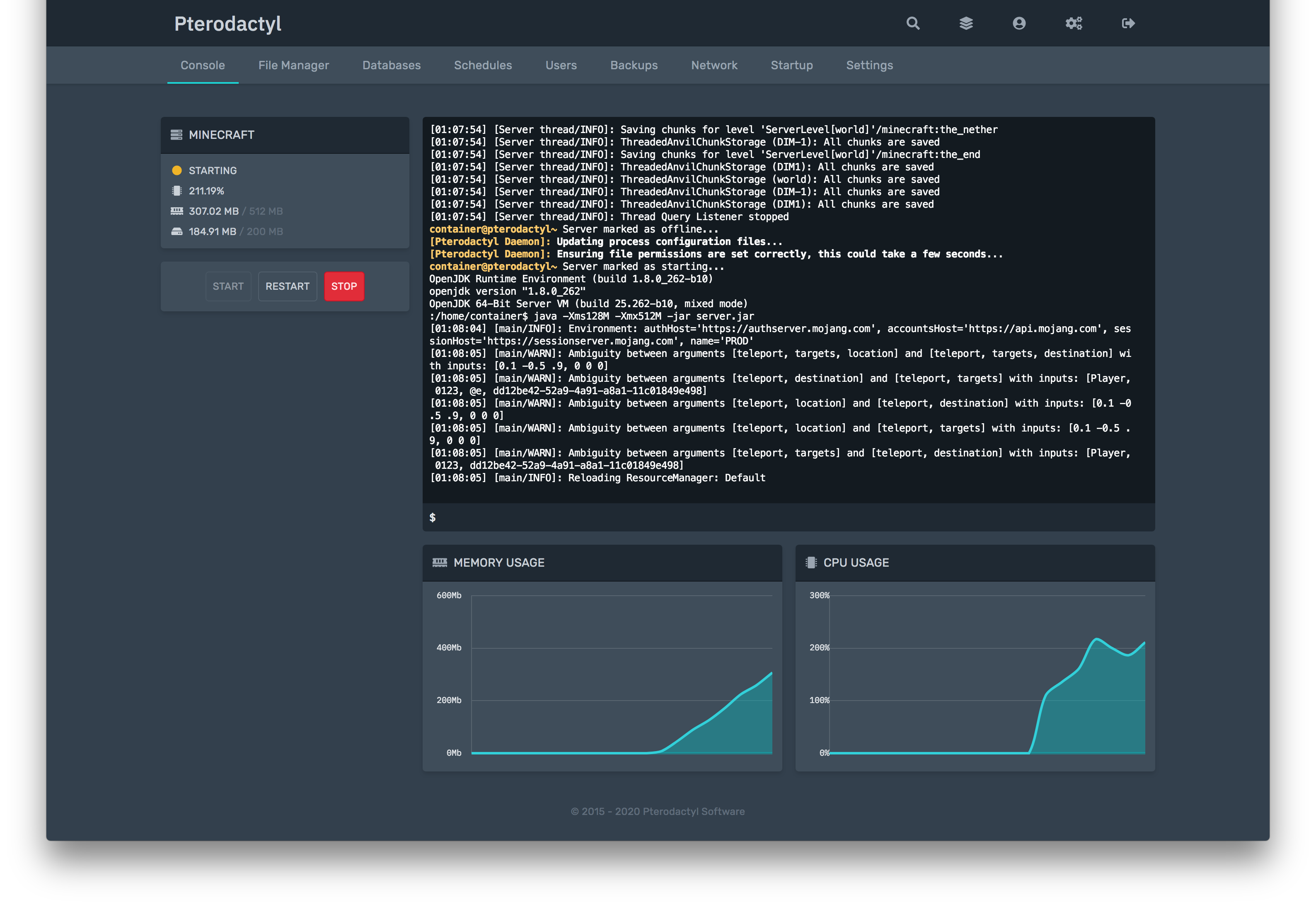
Task: Click the server icon beside MINECRAFT title
Action: (x=177, y=135)
